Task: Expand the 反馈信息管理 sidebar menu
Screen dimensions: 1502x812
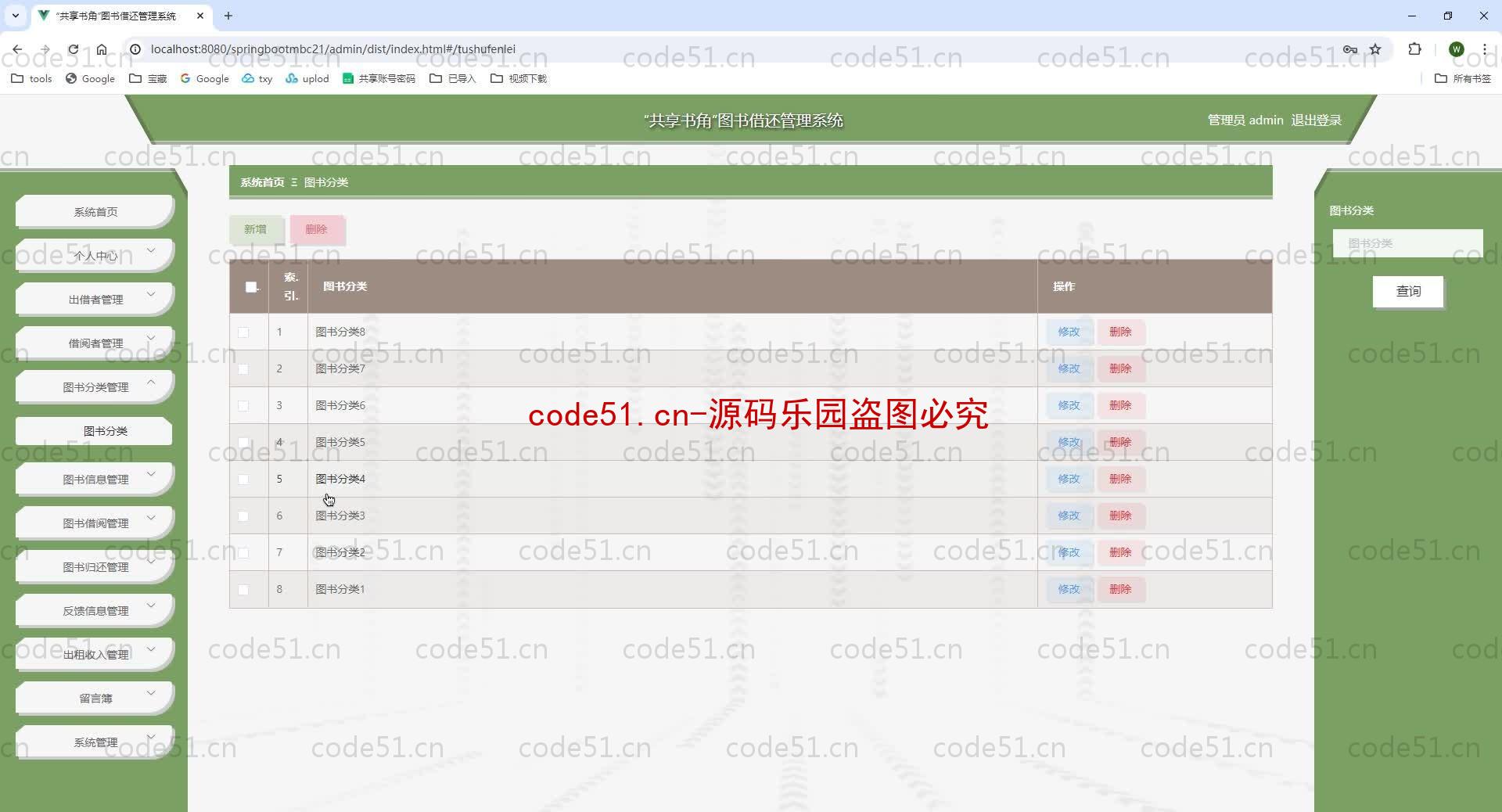Action: point(94,610)
